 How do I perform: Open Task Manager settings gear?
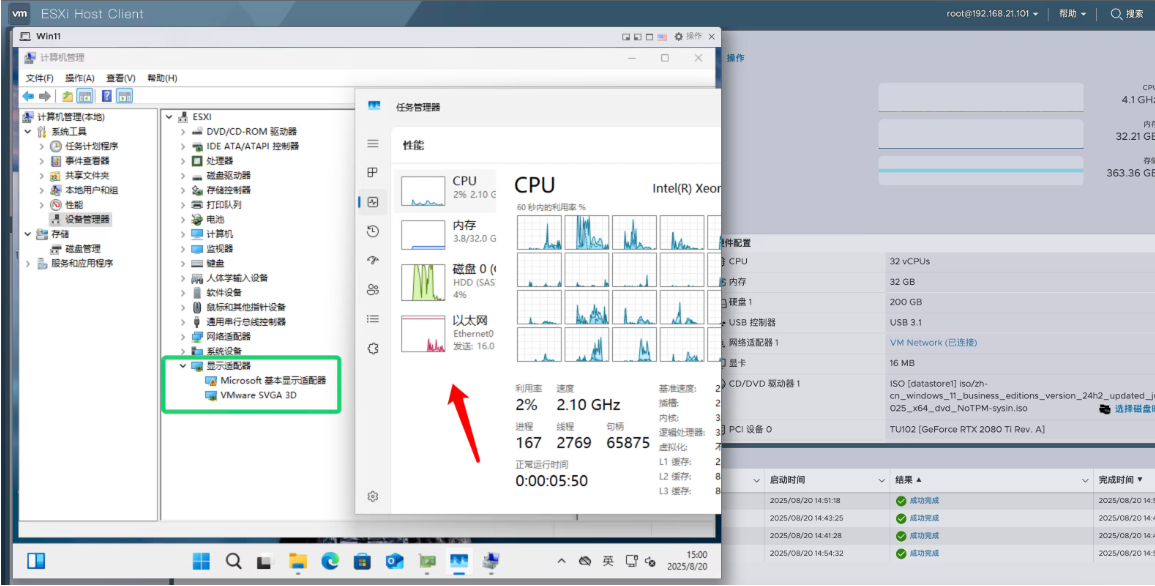[373, 496]
